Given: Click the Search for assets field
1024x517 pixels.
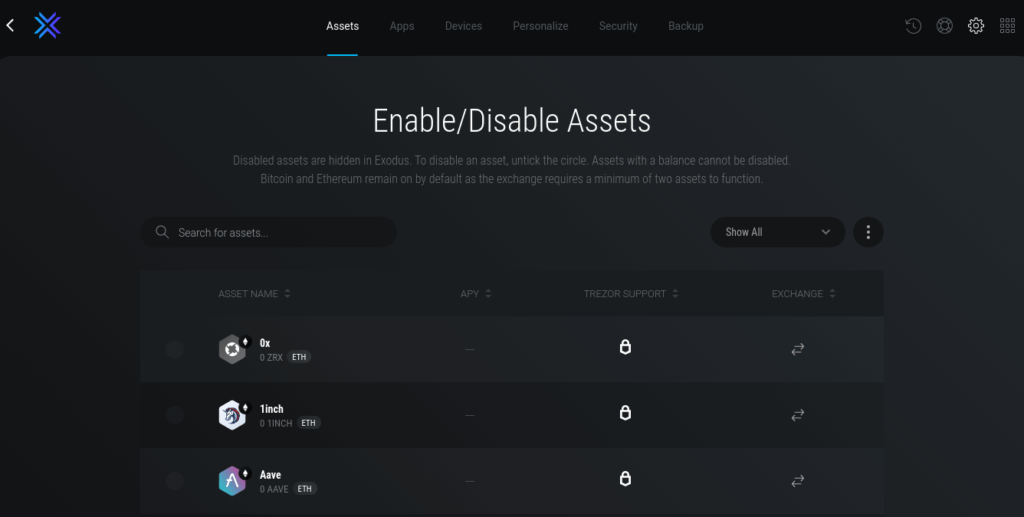Looking at the screenshot, I should click(280, 232).
